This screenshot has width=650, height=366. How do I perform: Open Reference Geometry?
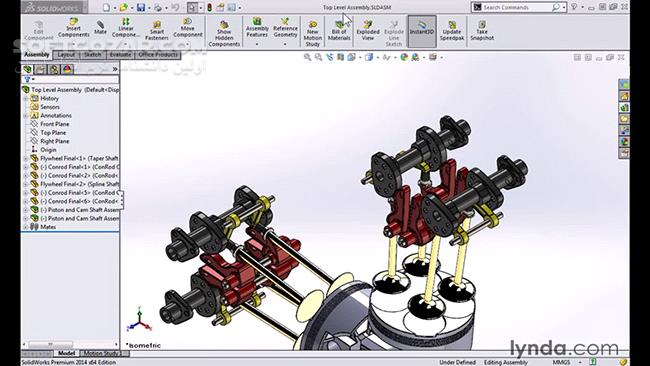pos(285,27)
